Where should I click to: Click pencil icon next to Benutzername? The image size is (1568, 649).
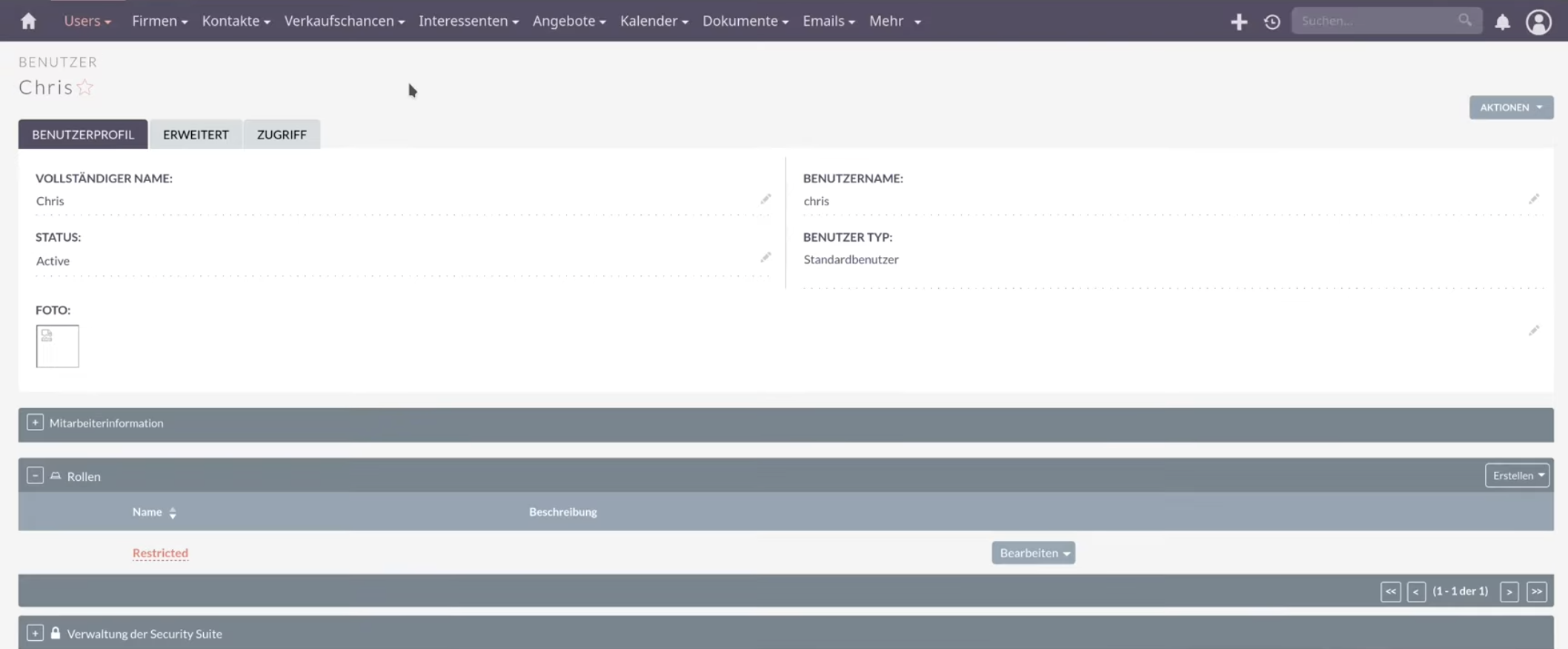pos(1533,199)
